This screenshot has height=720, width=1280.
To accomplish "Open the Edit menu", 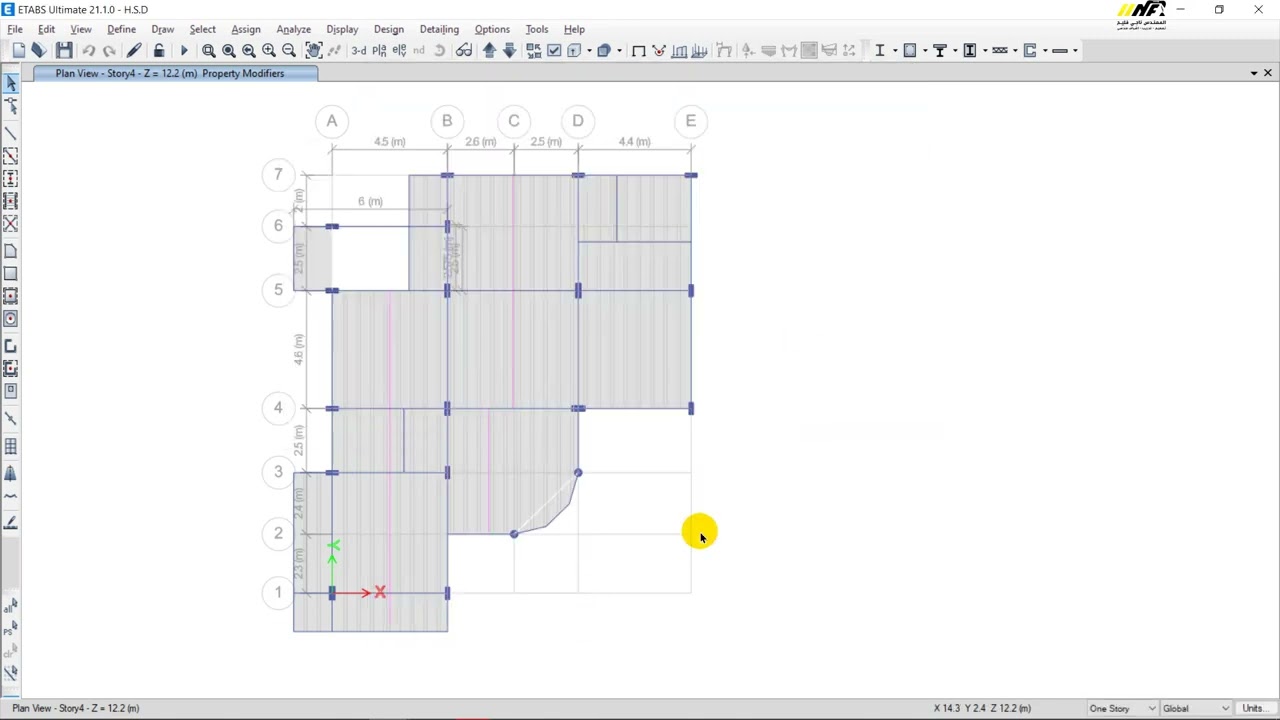I will 46,29.
